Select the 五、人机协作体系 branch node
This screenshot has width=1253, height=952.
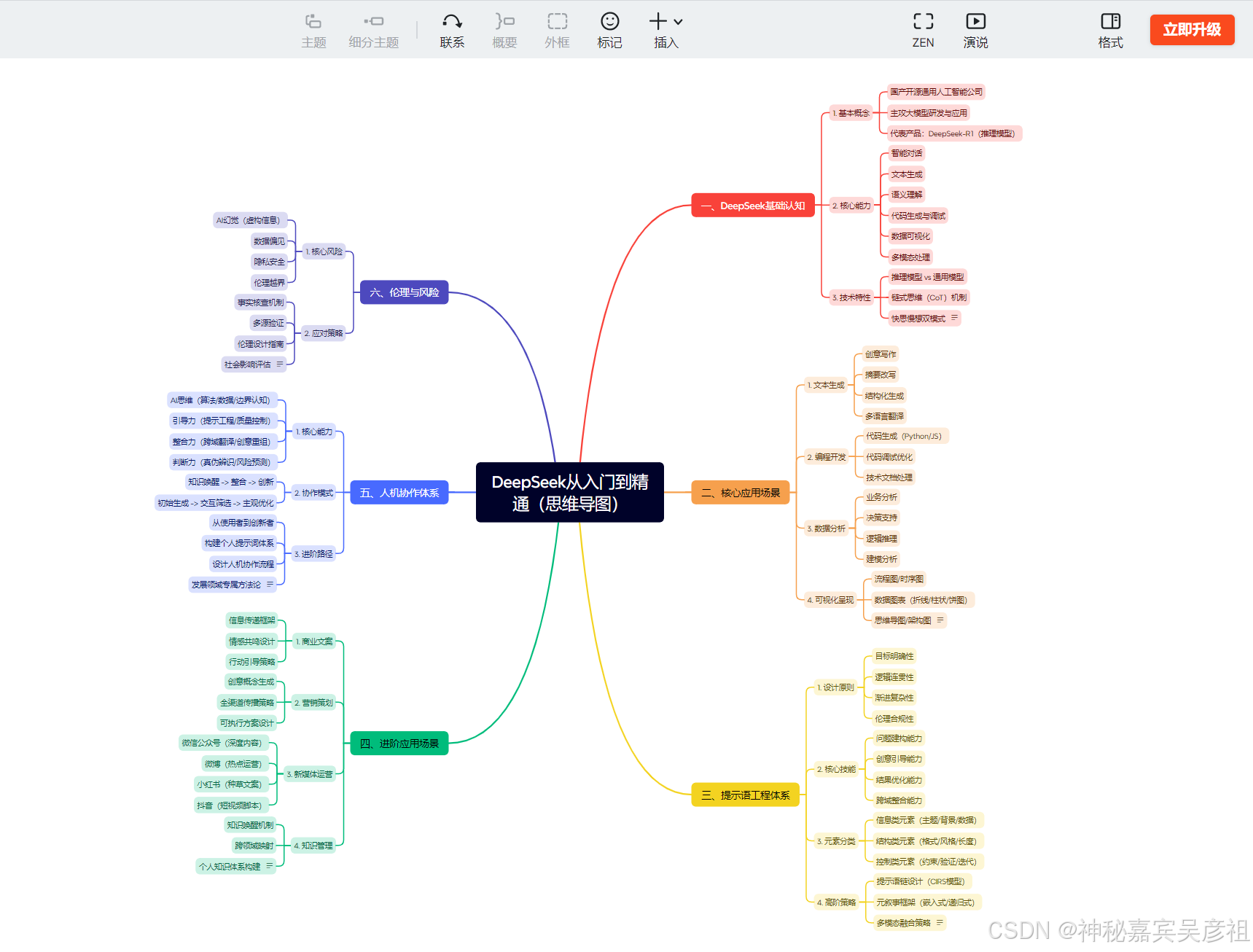[x=399, y=493]
